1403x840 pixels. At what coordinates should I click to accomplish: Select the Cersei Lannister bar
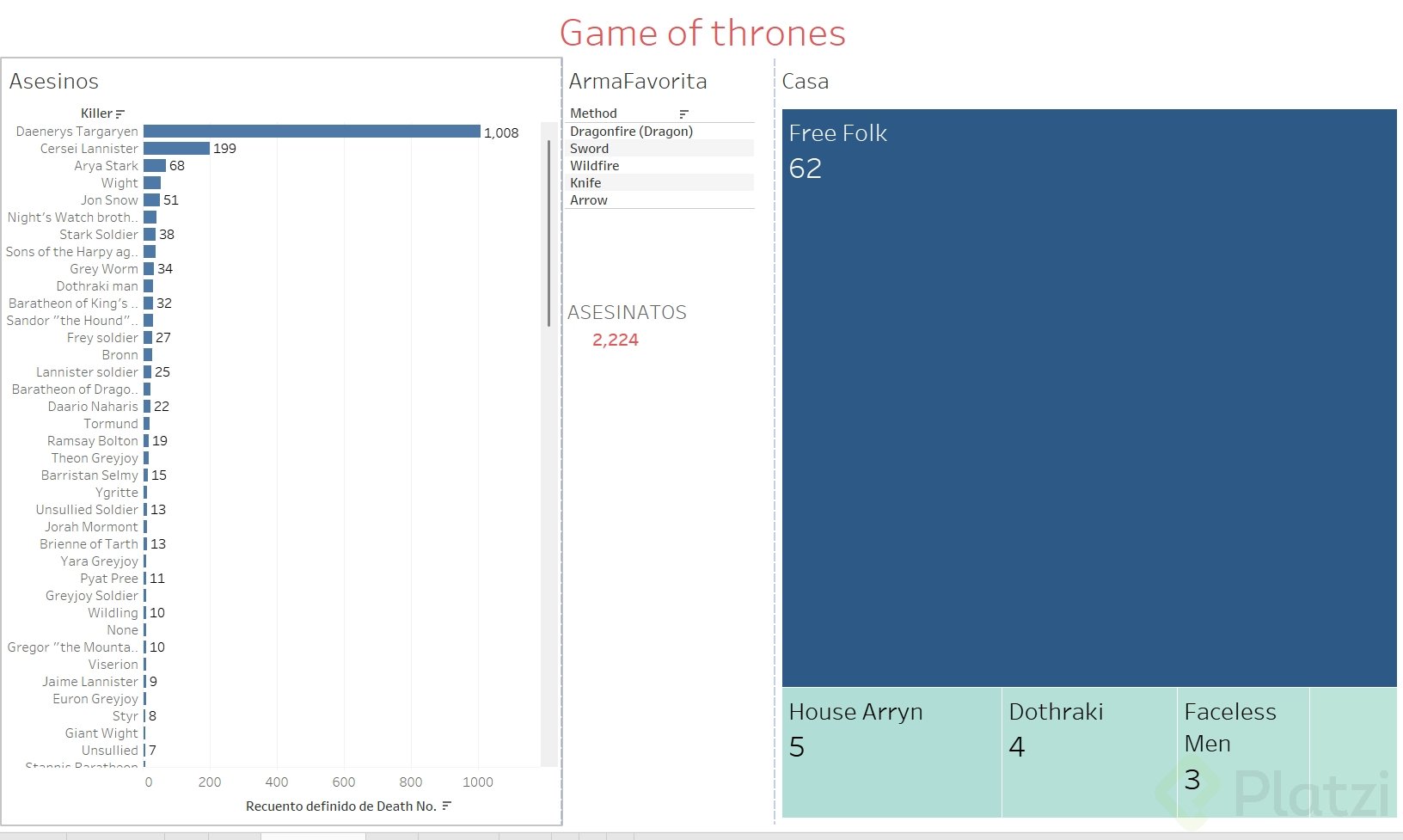pos(176,149)
